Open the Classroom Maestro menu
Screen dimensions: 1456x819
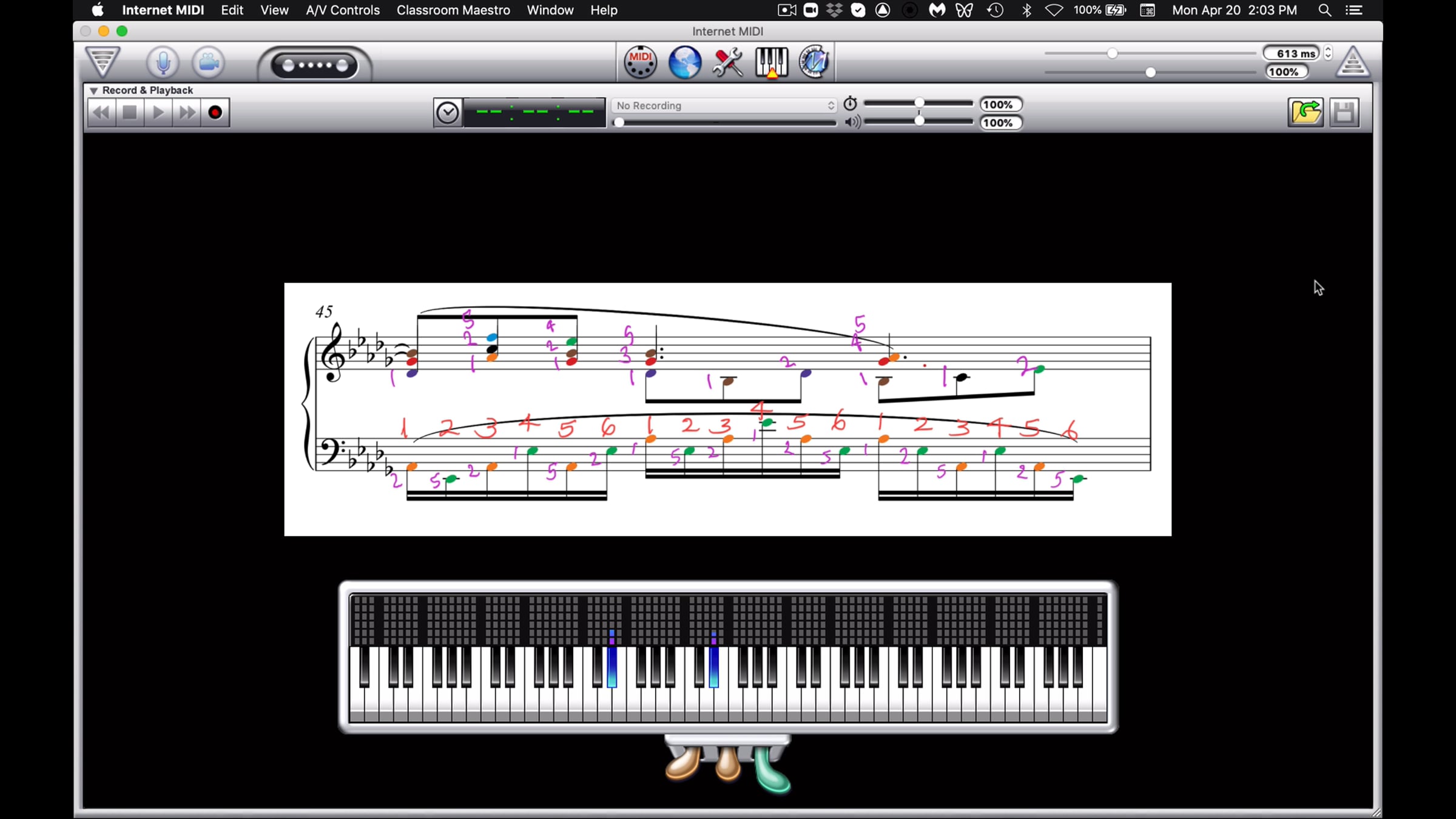click(x=453, y=10)
